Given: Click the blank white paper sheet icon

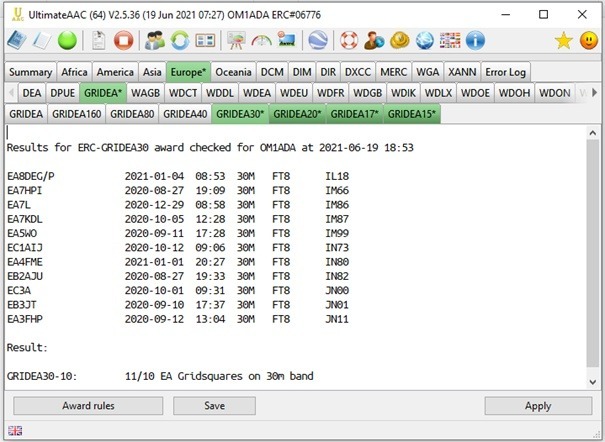Looking at the screenshot, I should (41, 40).
